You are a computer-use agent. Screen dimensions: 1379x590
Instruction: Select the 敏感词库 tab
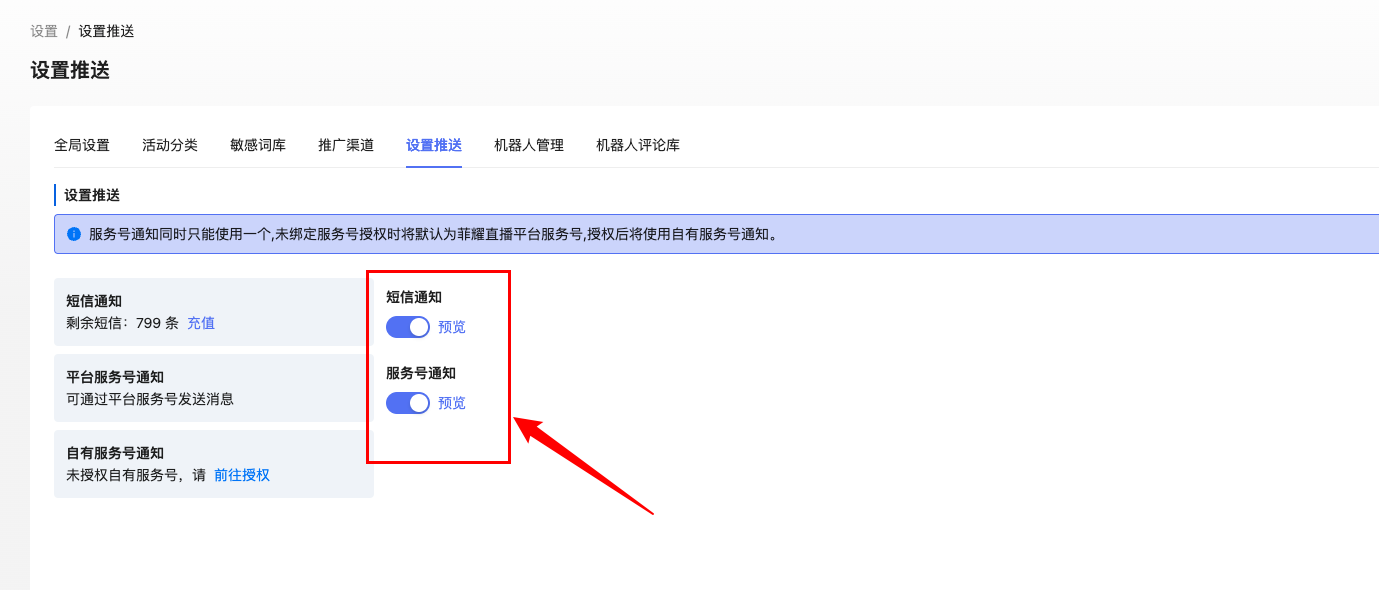click(258, 145)
